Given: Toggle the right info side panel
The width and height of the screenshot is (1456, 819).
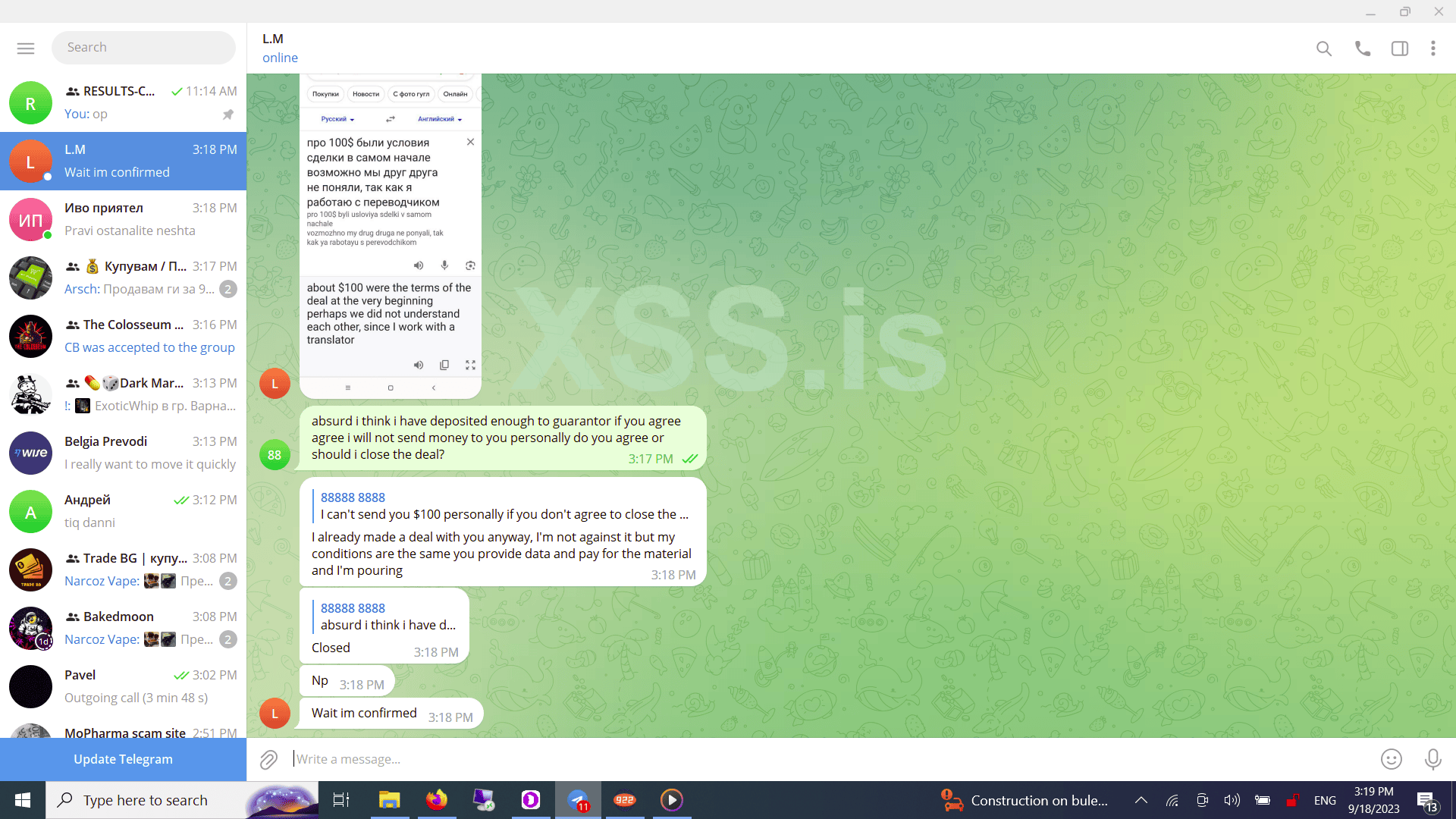Looking at the screenshot, I should [1399, 49].
